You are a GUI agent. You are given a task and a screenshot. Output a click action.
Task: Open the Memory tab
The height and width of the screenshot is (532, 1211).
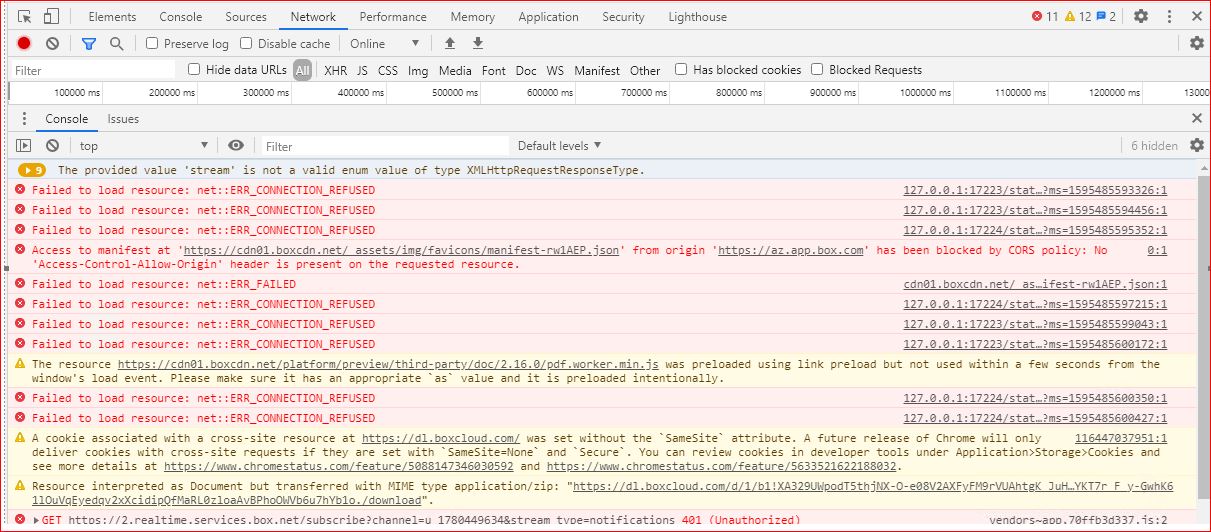pos(472,17)
